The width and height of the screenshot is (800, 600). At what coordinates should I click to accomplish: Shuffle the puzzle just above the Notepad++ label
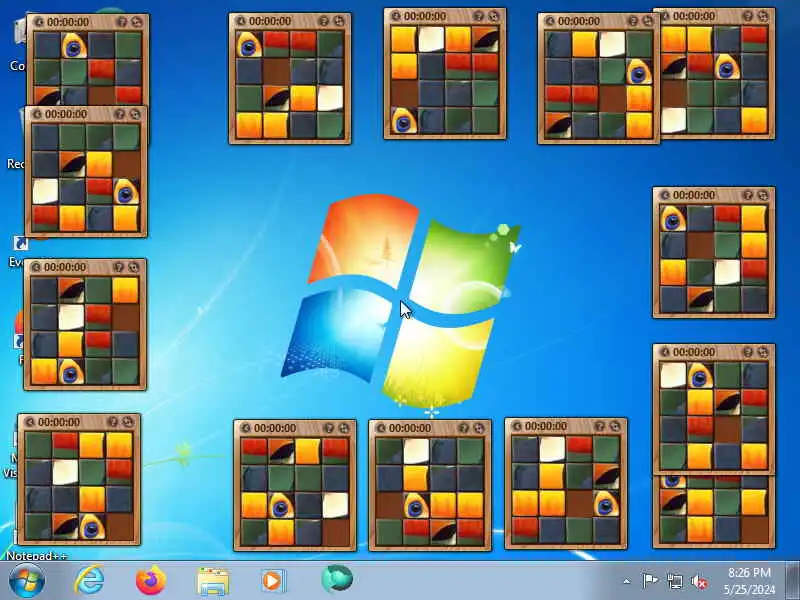128,422
